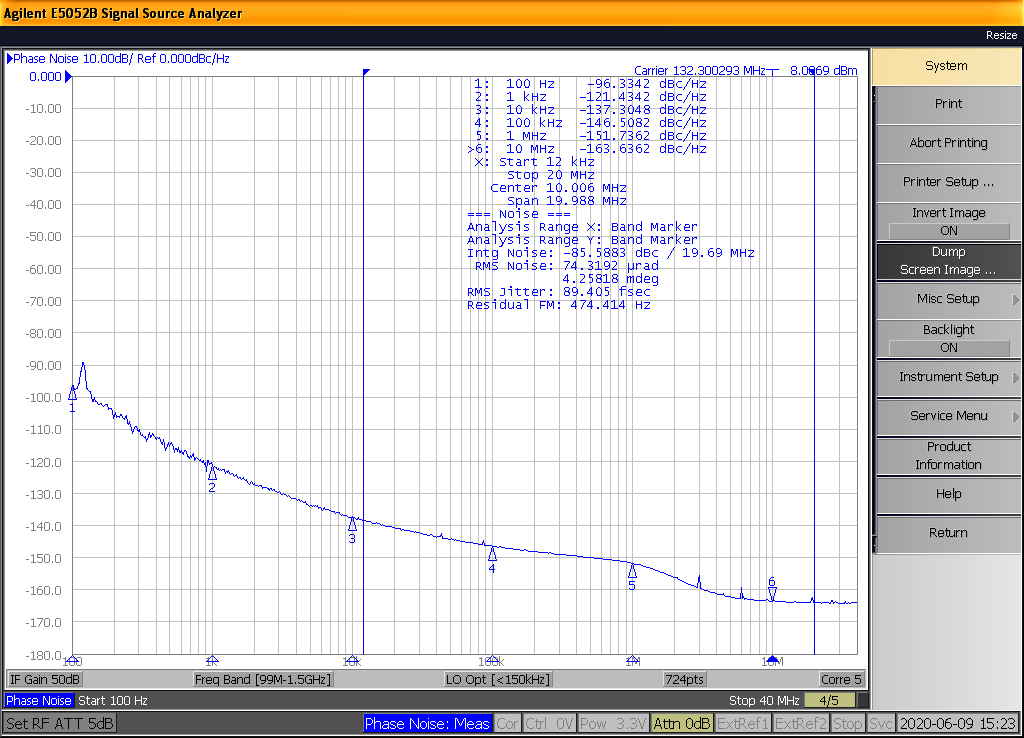Viewport: 1024px width, 738px height.
Task: Toggle Backlight ON setting
Action: pos(948,339)
